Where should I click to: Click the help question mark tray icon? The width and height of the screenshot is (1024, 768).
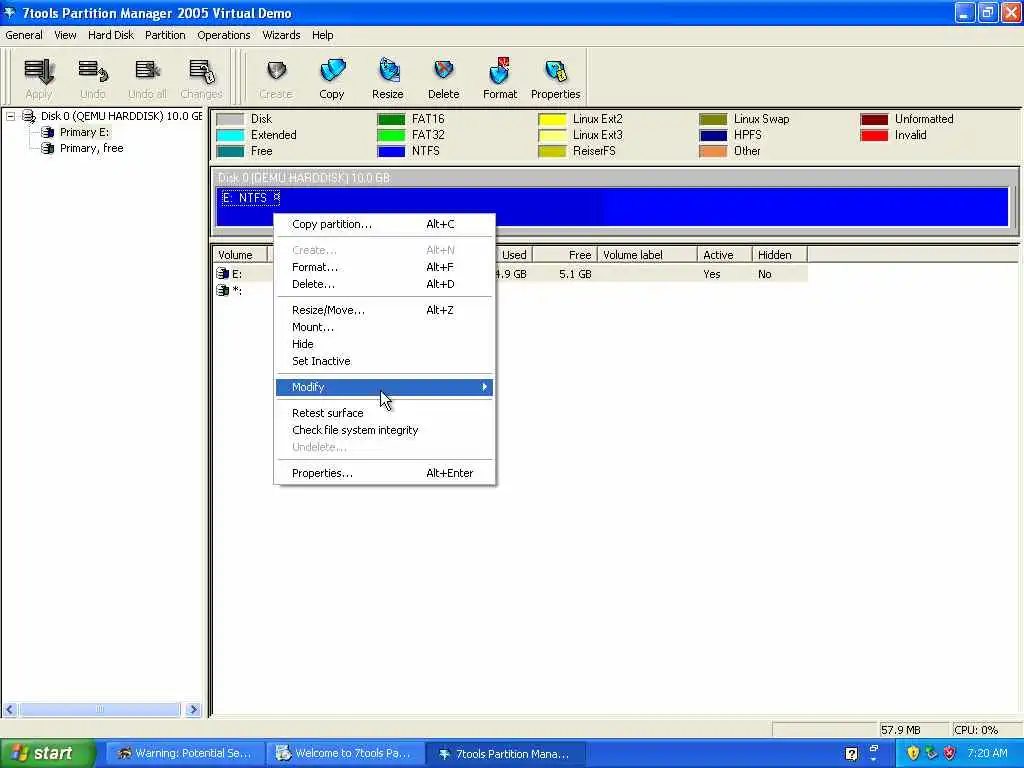pos(852,754)
